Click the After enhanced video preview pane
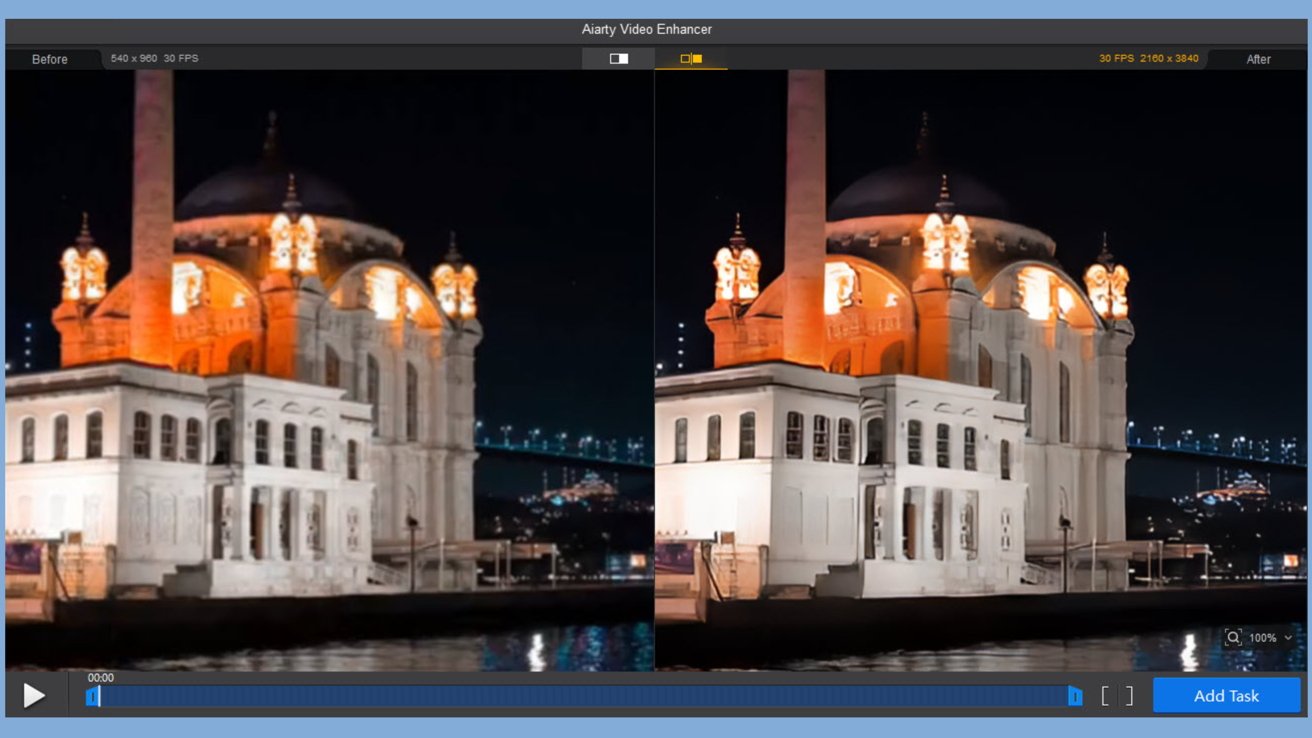 [980, 370]
